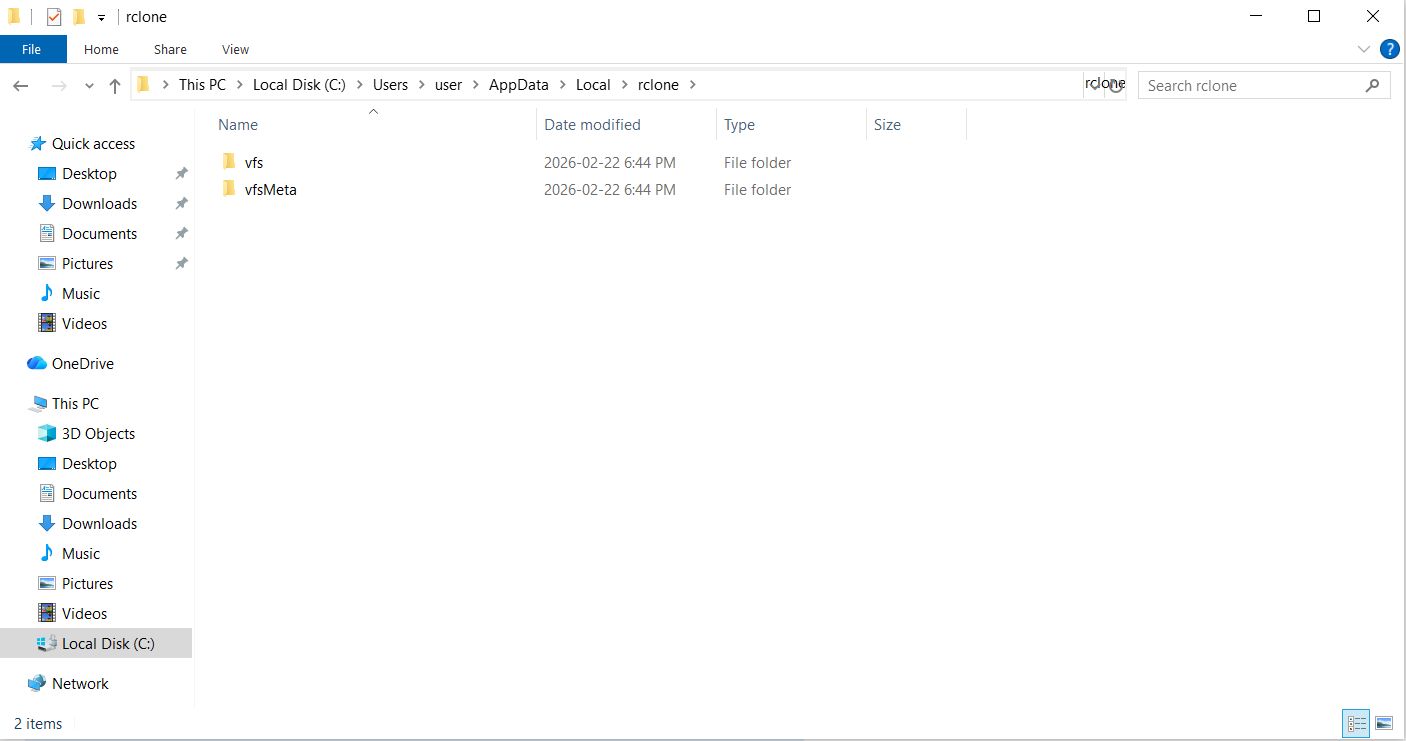Expand the chevron after rclone in breadcrumb
This screenshot has width=1406, height=741.
click(x=693, y=85)
